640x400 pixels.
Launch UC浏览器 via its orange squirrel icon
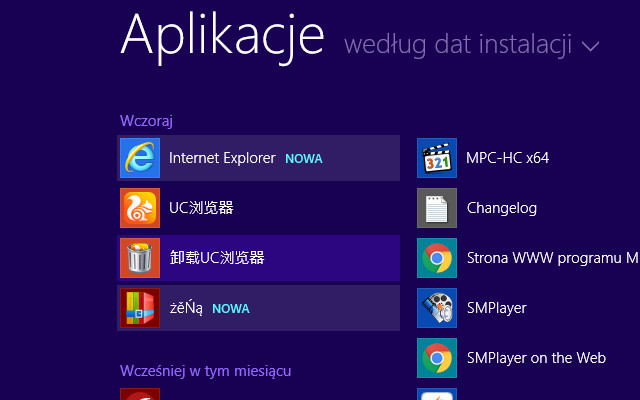point(140,208)
